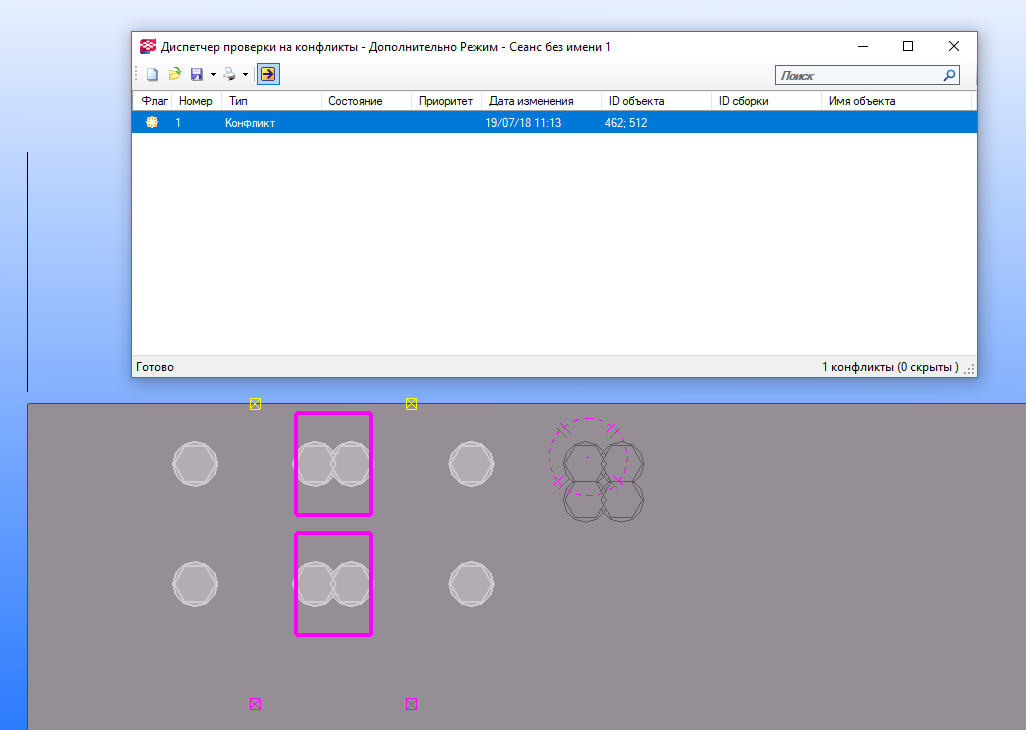1026x730 pixels.
Task: Sort by the Флаг column header
Action: click(x=154, y=101)
